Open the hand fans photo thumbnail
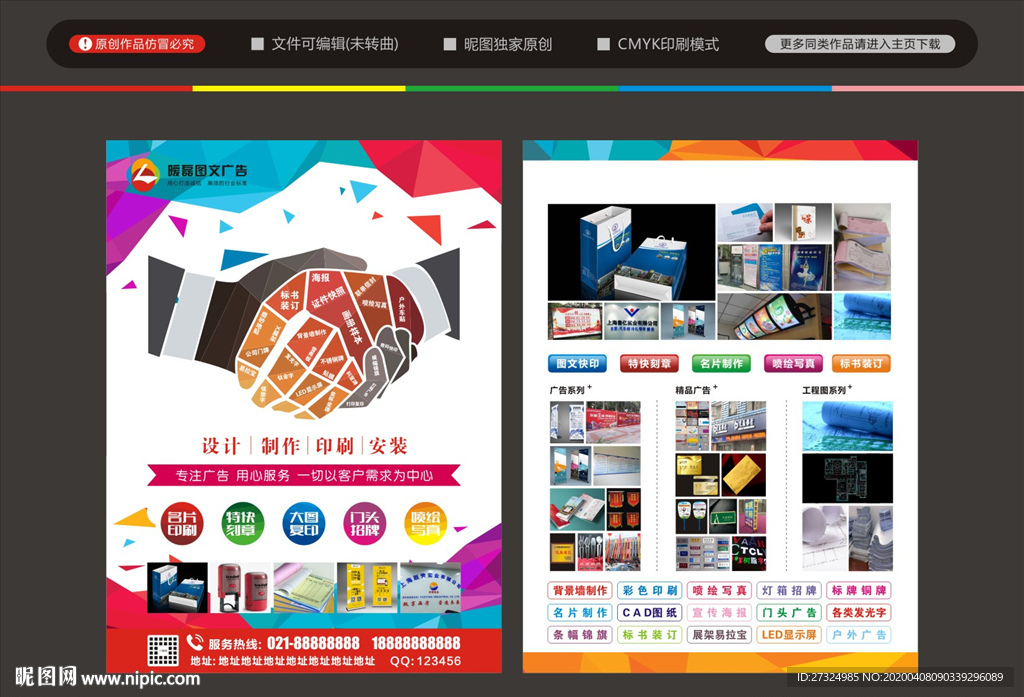Image resolution: width=1024 pixels, height=697 pixels. pos(691,515)
